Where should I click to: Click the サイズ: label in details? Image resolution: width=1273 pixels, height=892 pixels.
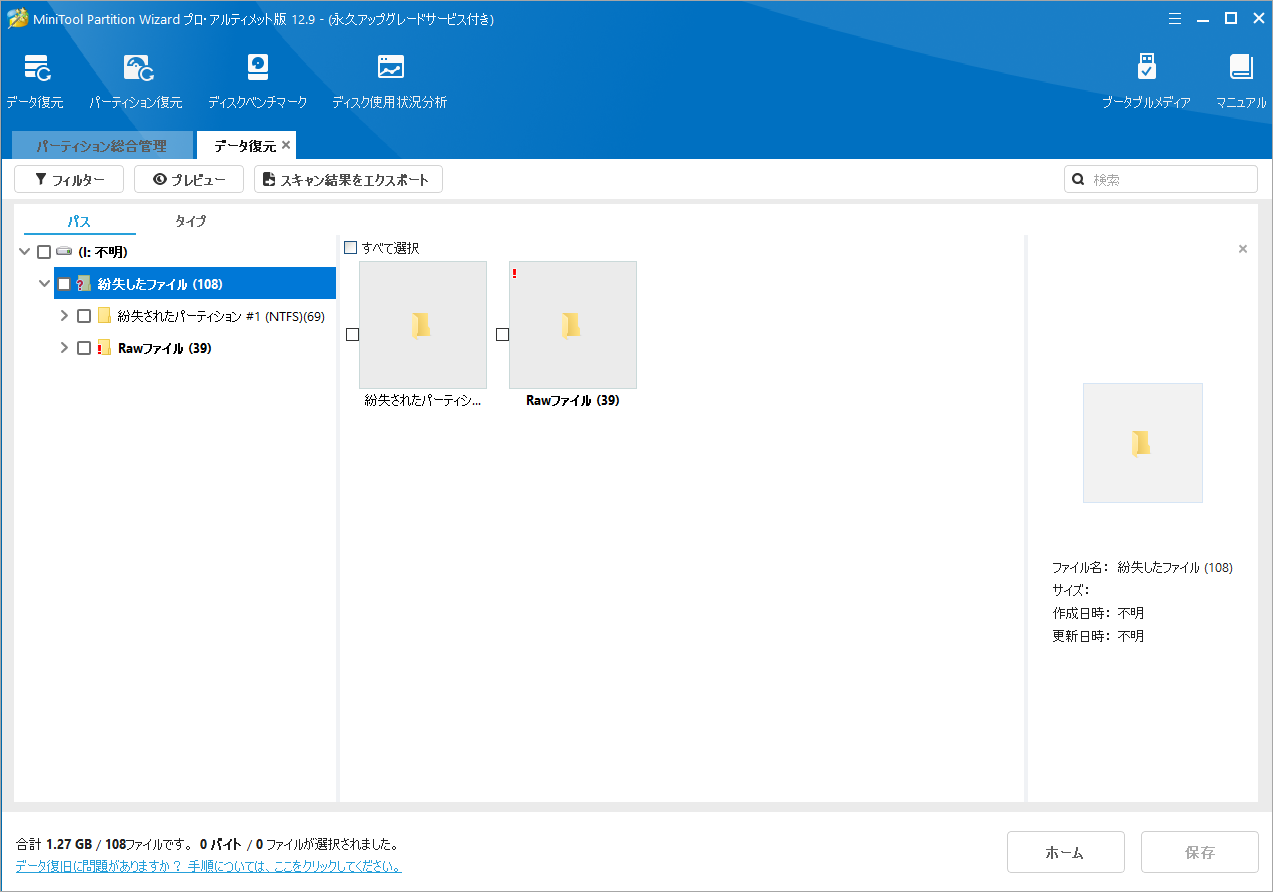click(1069, 590)
